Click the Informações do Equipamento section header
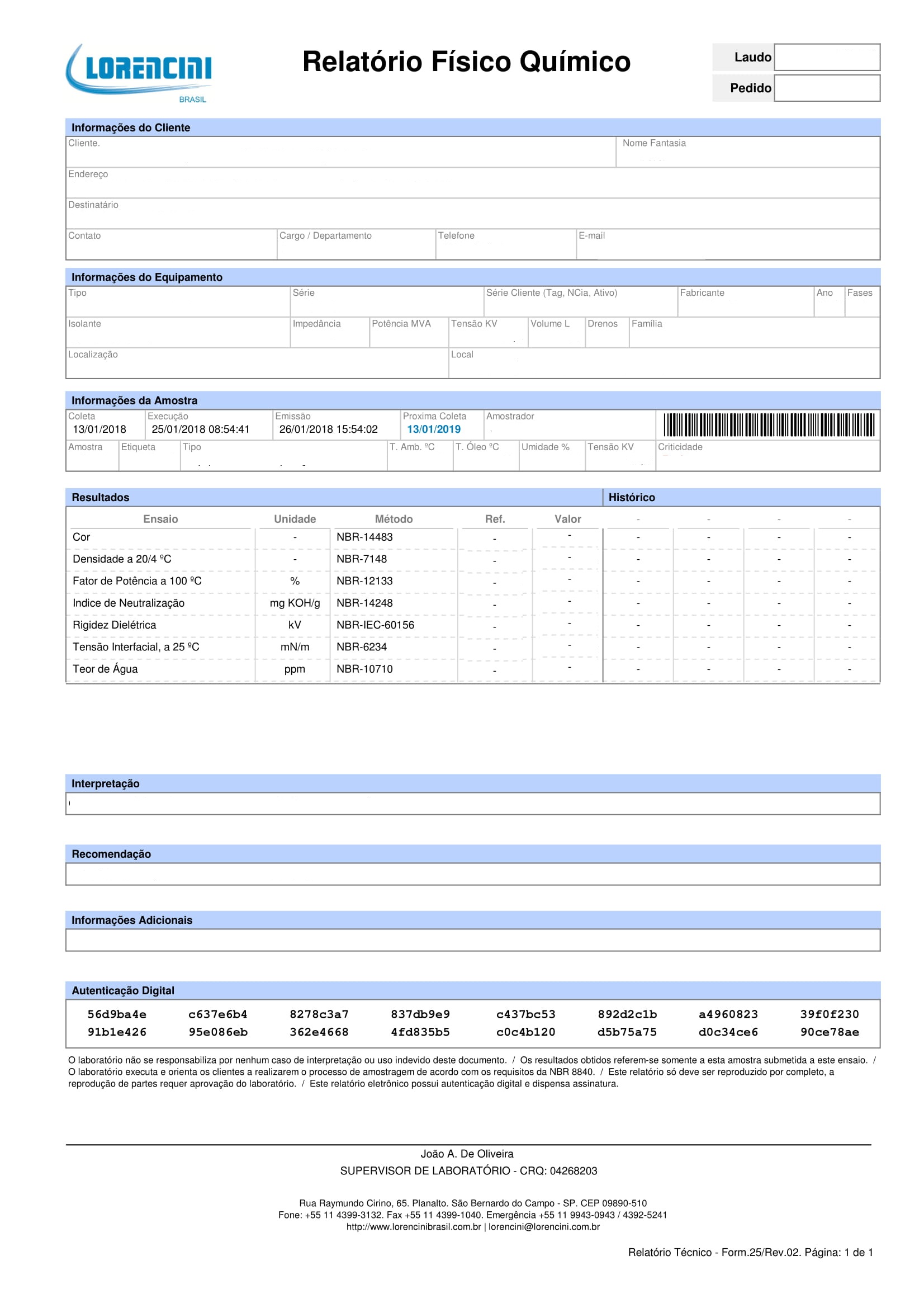Screen dimensions: 924x1308 [x=146, y=277]
